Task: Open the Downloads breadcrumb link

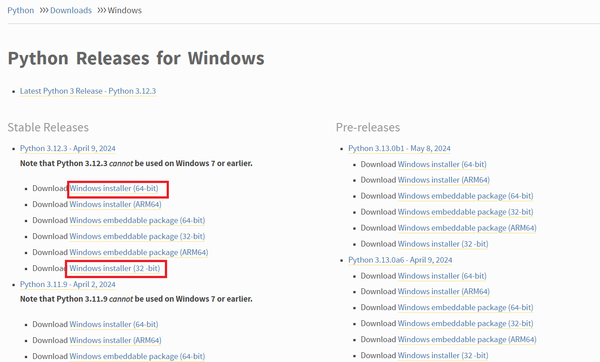Action: (x=71, y=10)
